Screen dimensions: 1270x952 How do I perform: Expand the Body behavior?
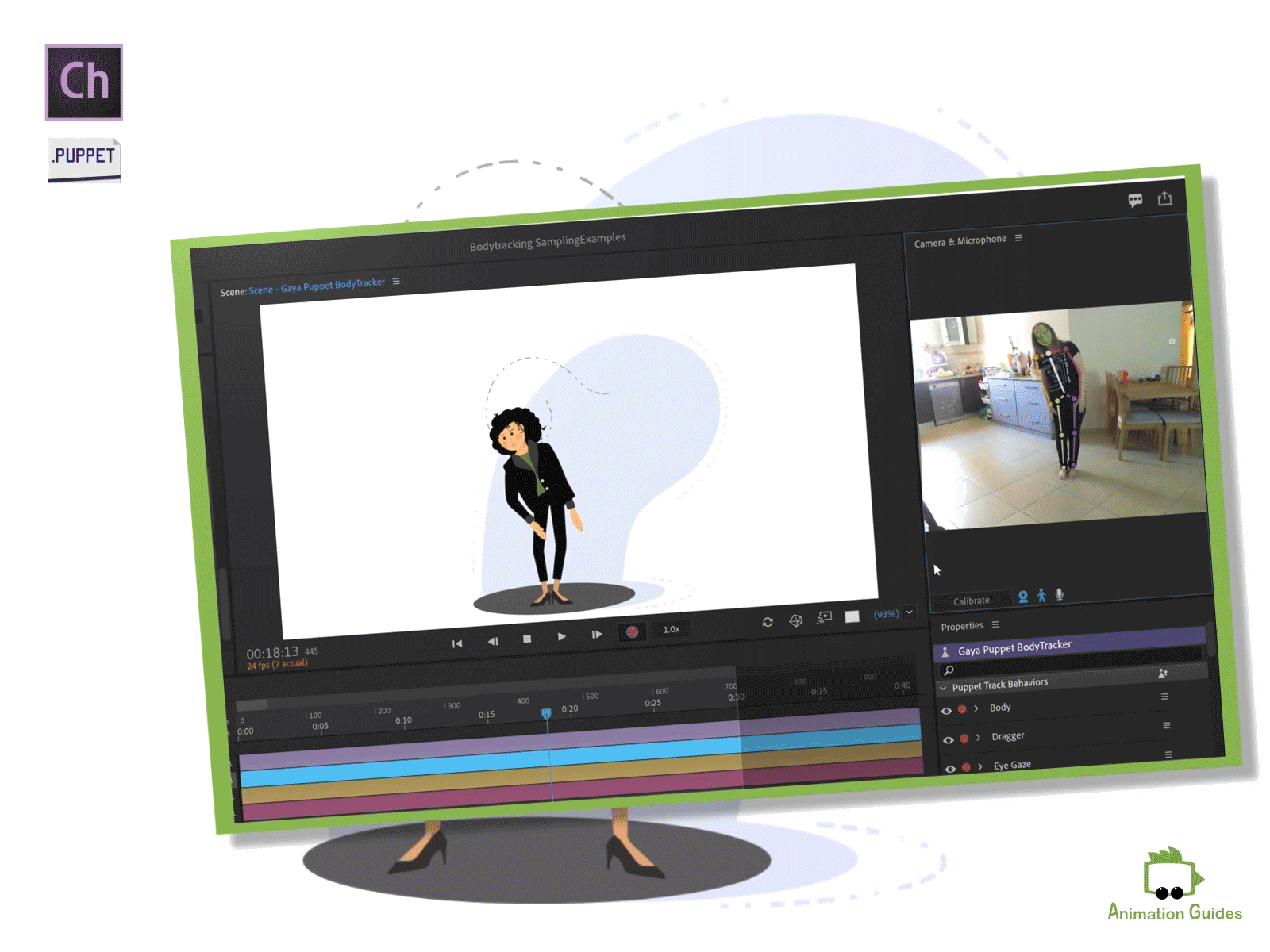click(x=976, y=708)
